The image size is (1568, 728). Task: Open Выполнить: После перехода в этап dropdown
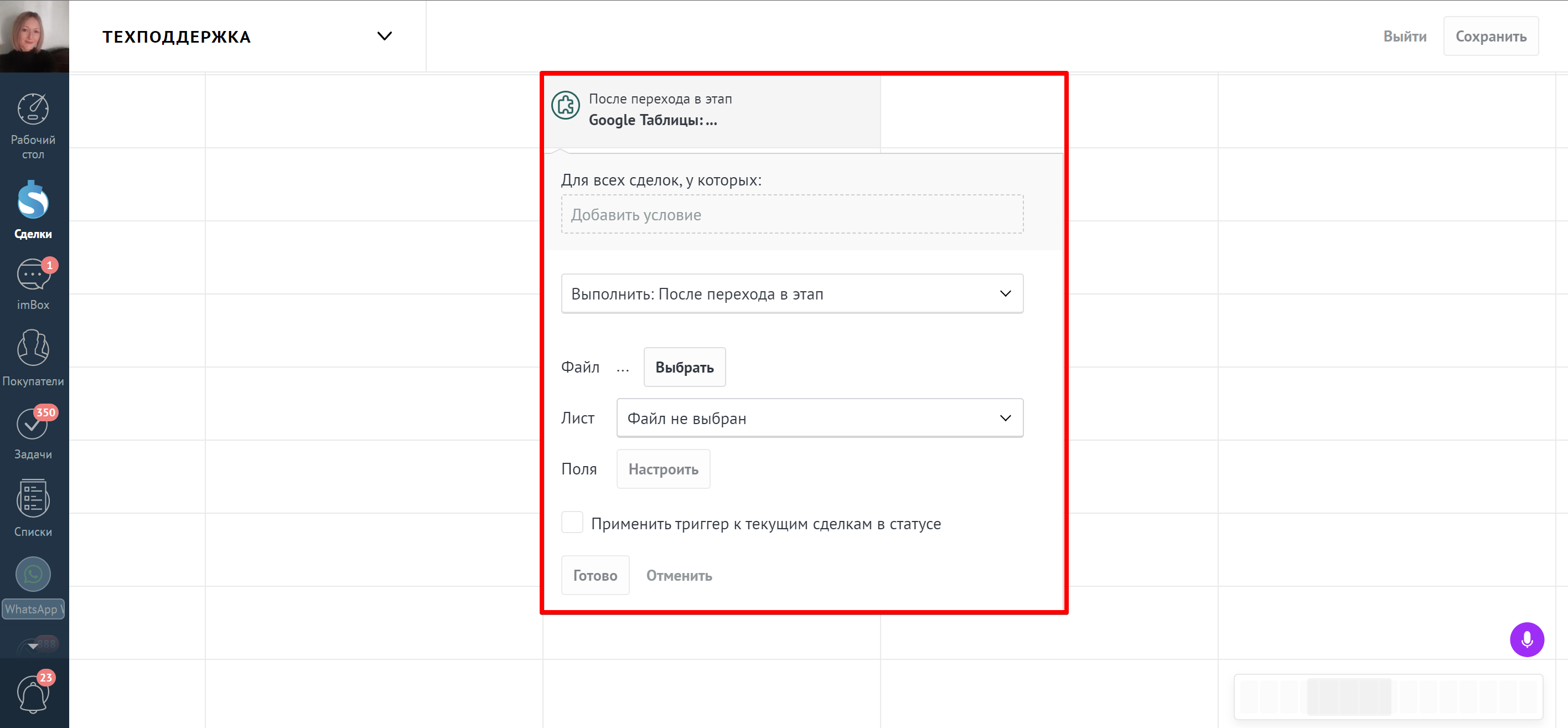click(x=791, y=294)
